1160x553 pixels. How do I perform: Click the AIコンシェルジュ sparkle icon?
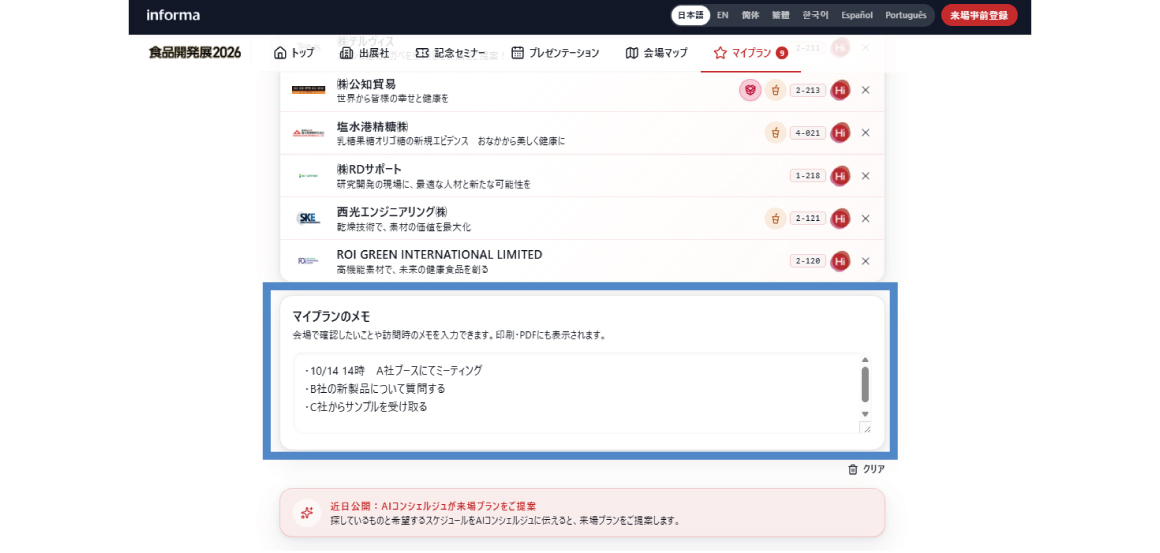tap(306, 512)
